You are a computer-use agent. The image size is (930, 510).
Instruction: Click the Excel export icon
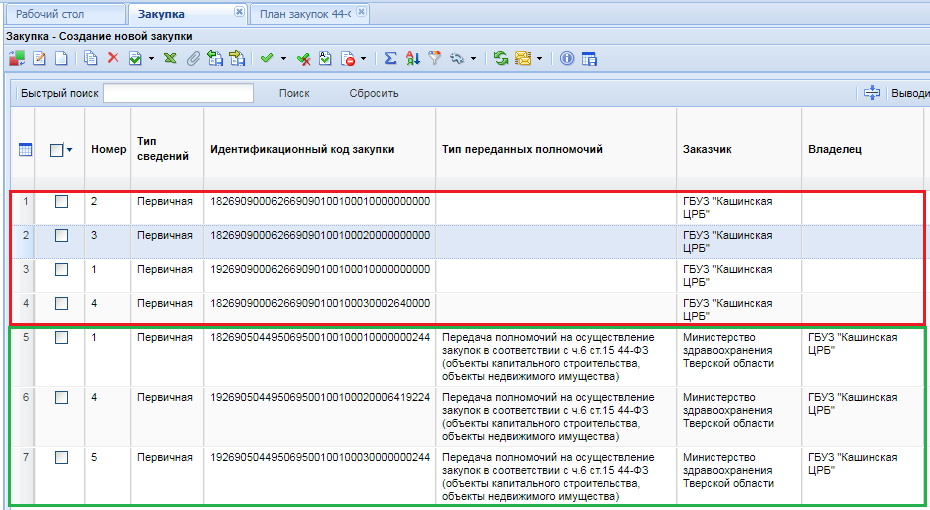click(x=171, y=59)
